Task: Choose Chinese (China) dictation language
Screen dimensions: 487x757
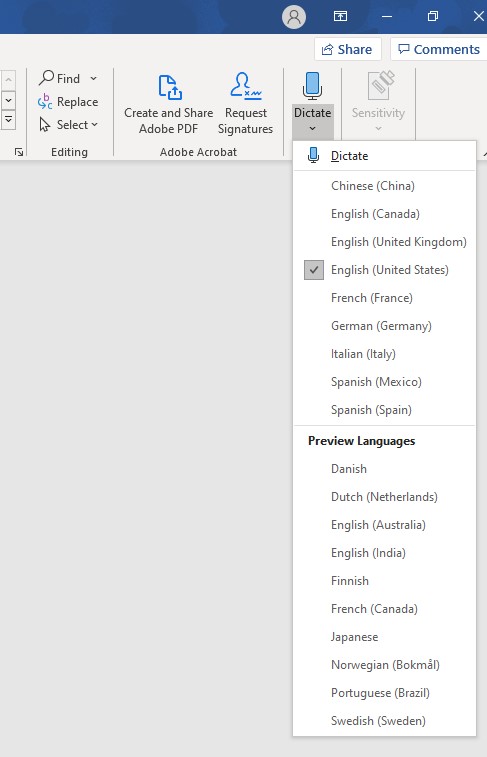Action: tap(384, 186)
